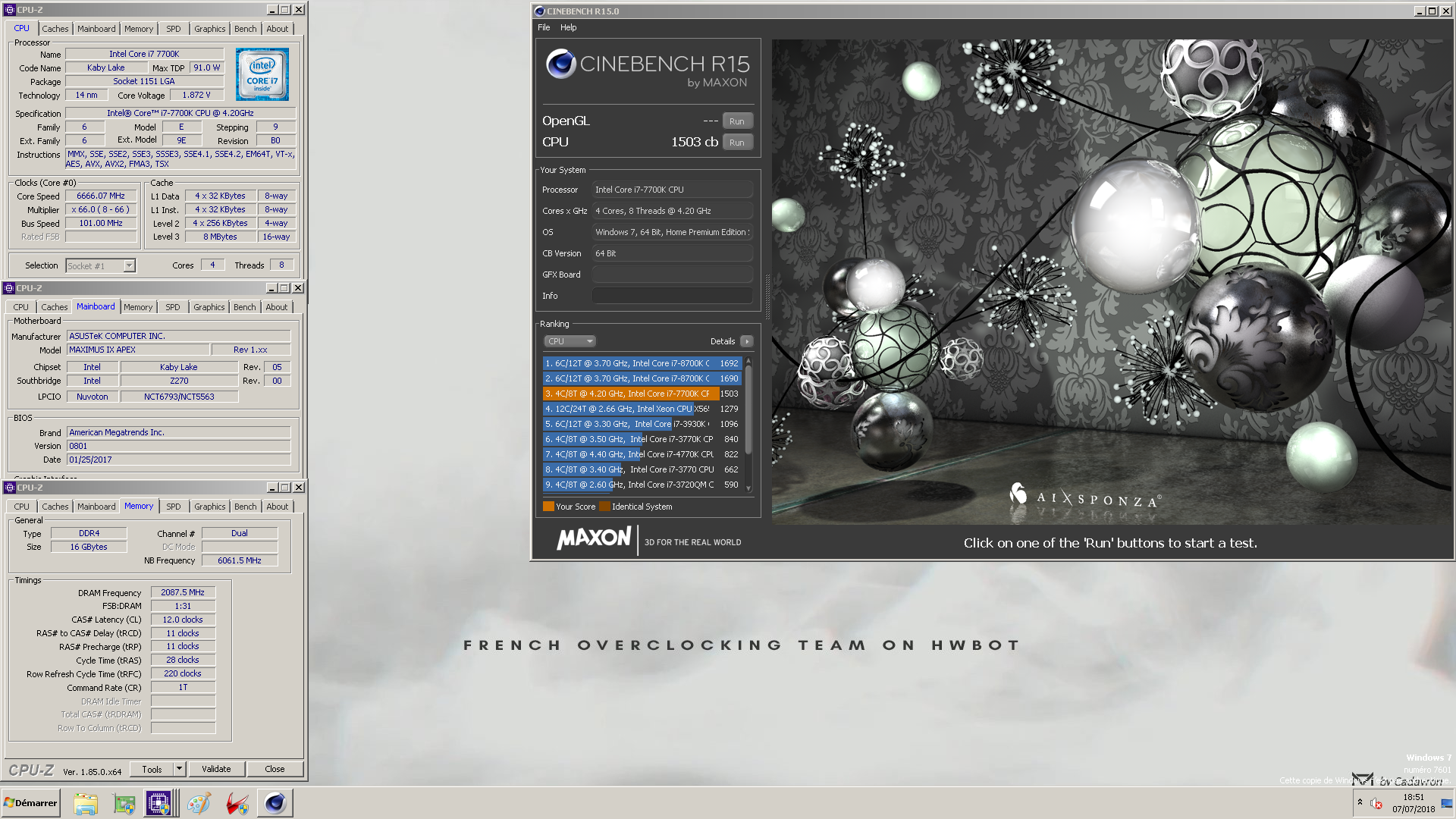The width and height of the screenshot is (1456, 819).
Task: Click title icon of Mainboard CPU-Z window
Action: point(9,288)
